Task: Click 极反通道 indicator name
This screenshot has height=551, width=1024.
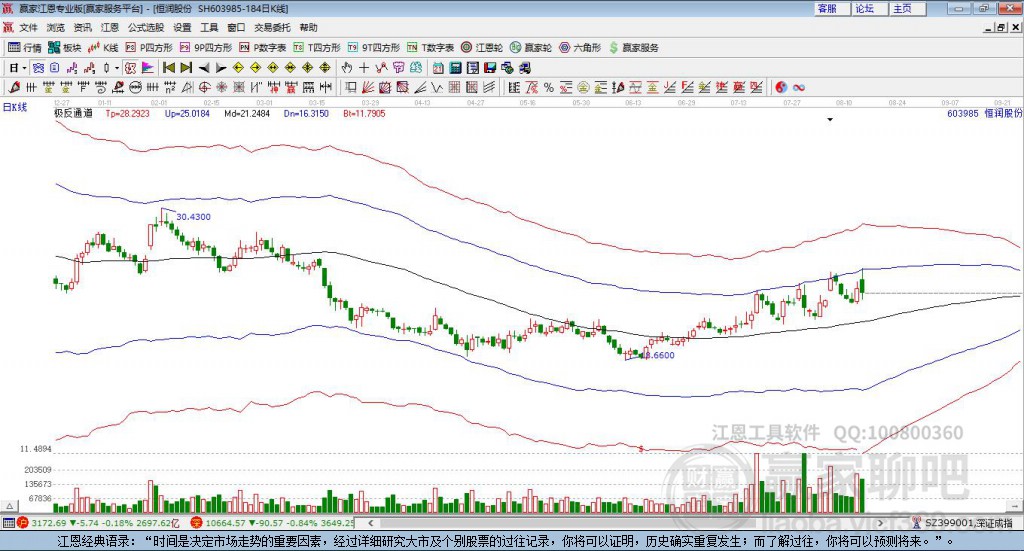Action: [x=73, y=113]
